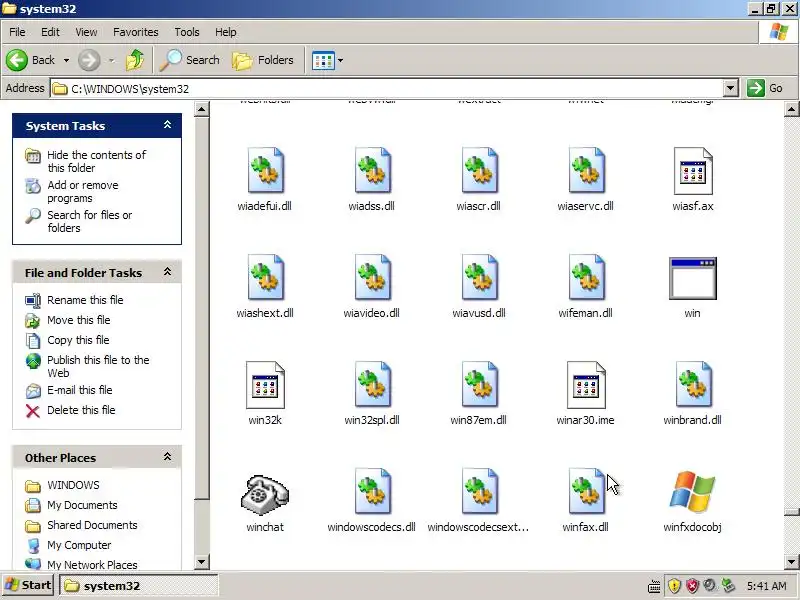Image resolution: width=800 pixels, height=600 pixels.
Task: Select the win32k file icon
Action: tap(265, 385)
